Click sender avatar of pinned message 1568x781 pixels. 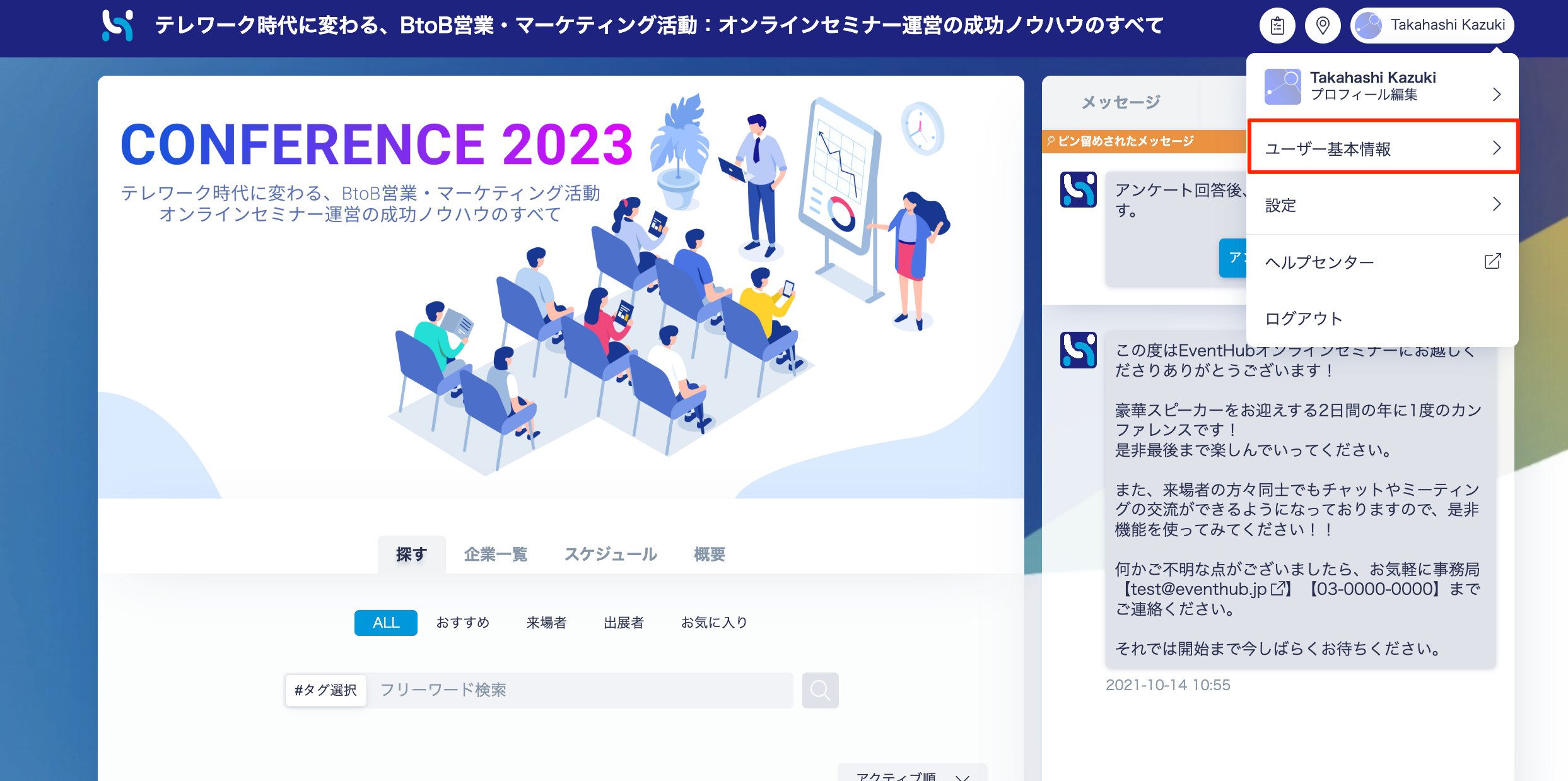tap(1078, 189)
